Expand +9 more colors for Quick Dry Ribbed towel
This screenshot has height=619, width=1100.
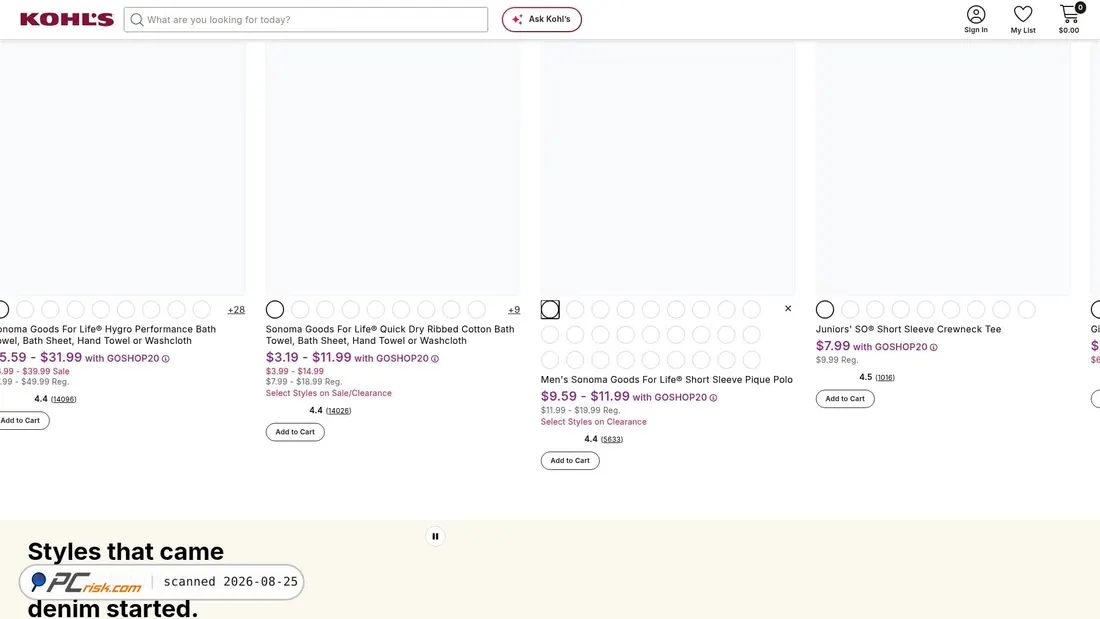514,310
